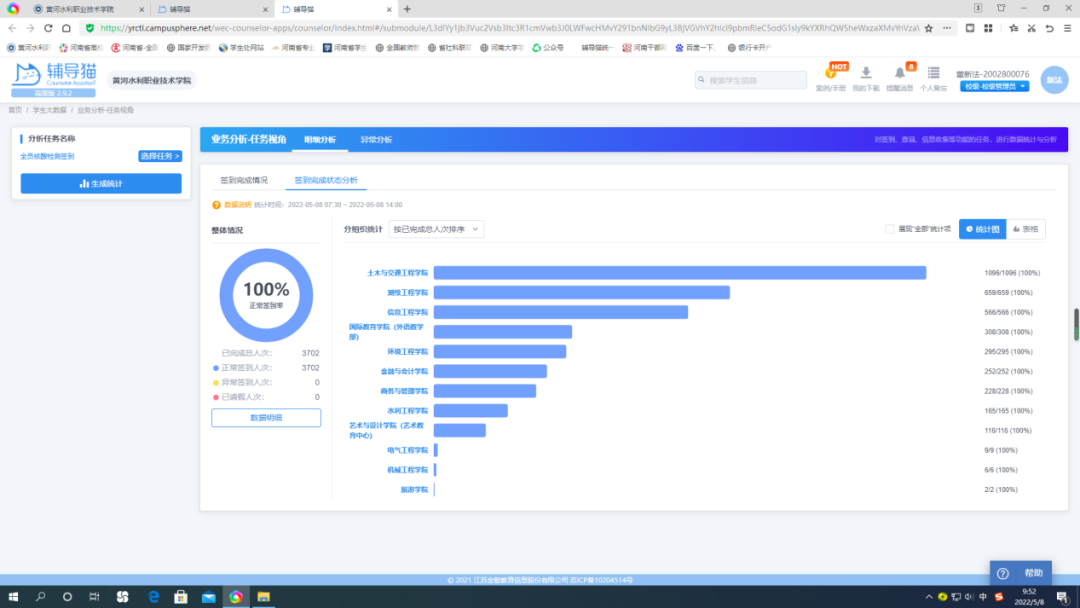Switch to the 异常分析 tab

tap(376, 139)
